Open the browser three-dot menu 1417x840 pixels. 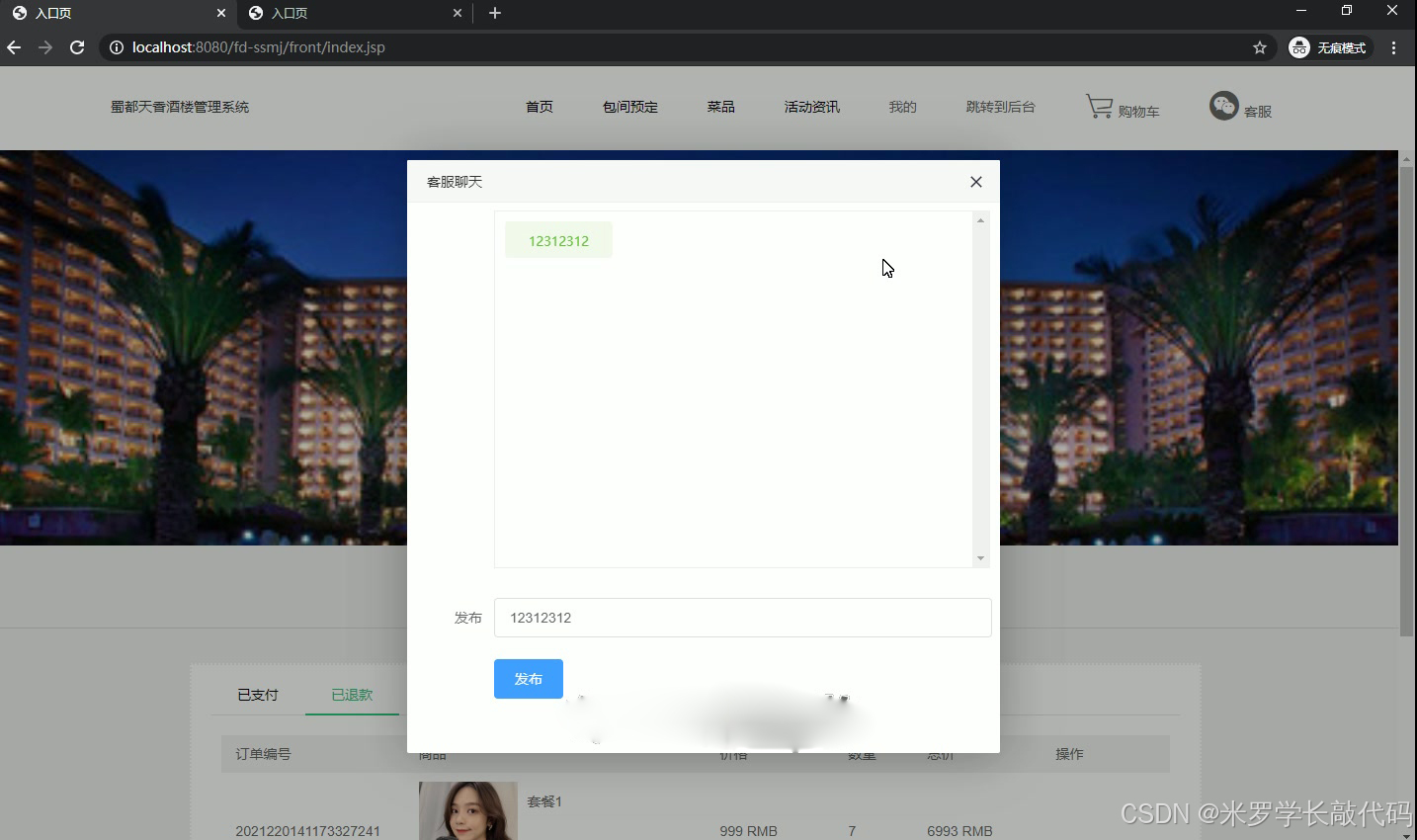1393,46
